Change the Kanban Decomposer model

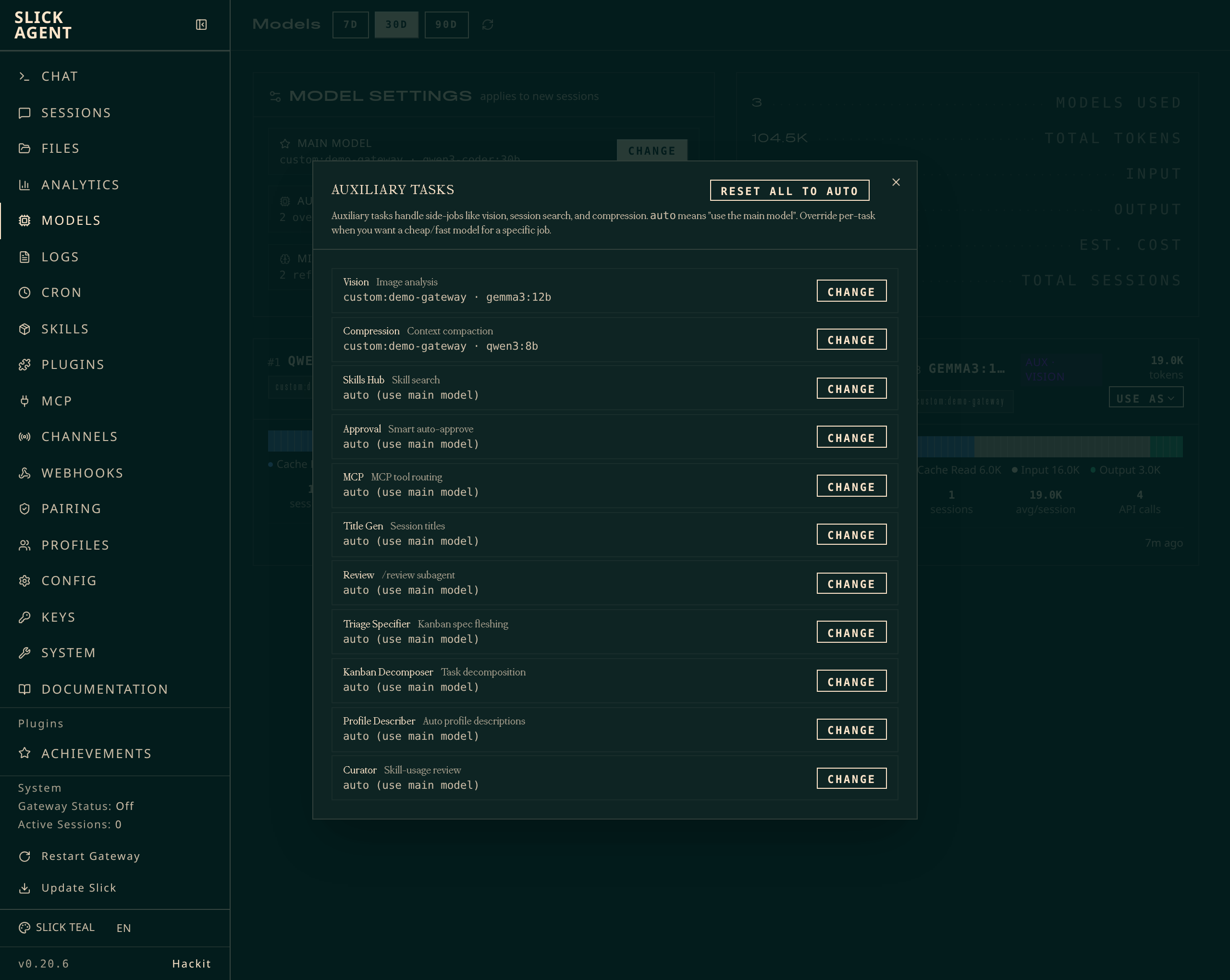tap(851, 681)
